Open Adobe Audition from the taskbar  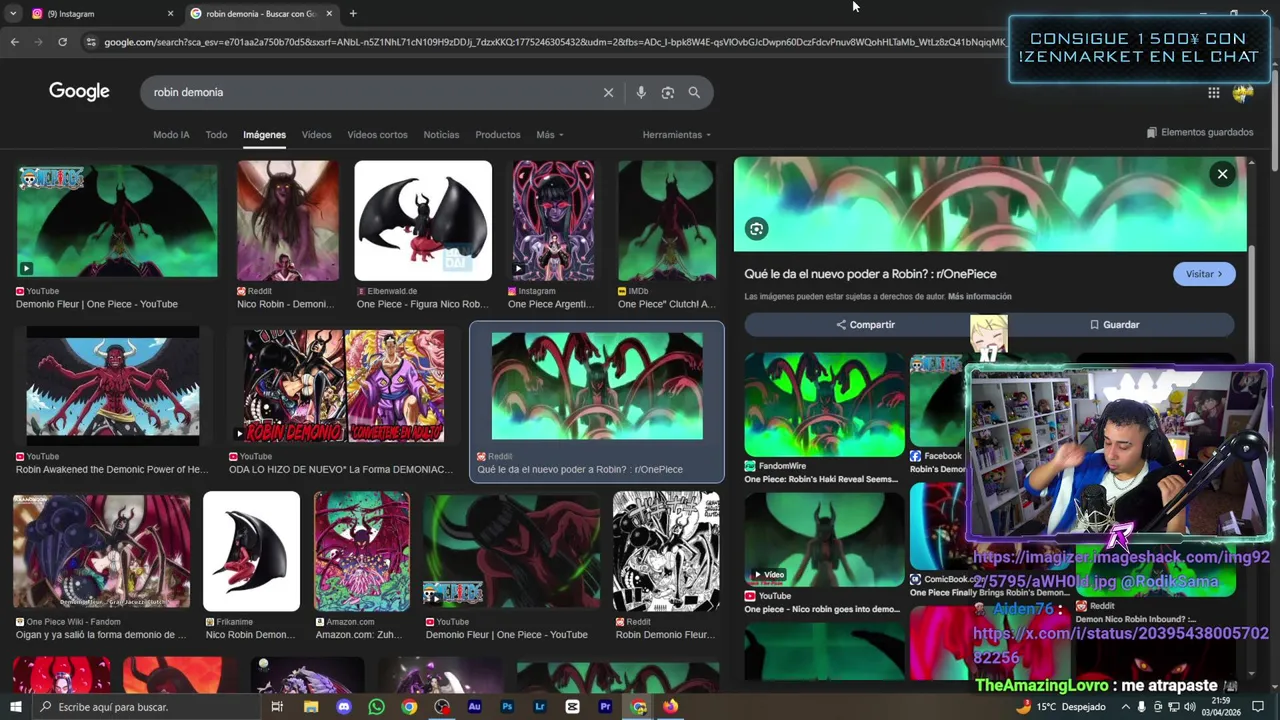click(x=474, y=707)
